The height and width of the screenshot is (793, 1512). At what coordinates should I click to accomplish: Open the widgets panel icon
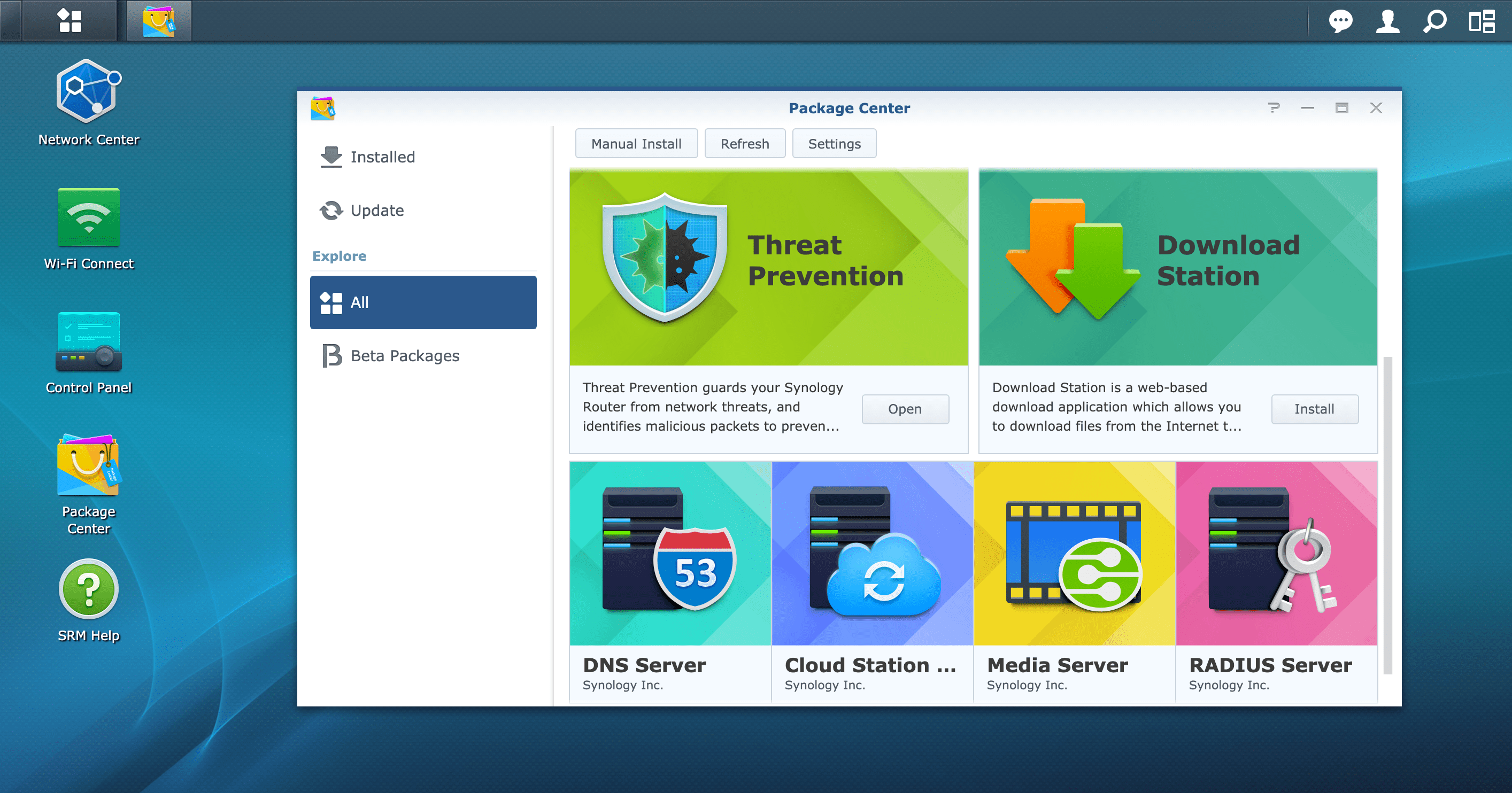(x=1482, y=22)
